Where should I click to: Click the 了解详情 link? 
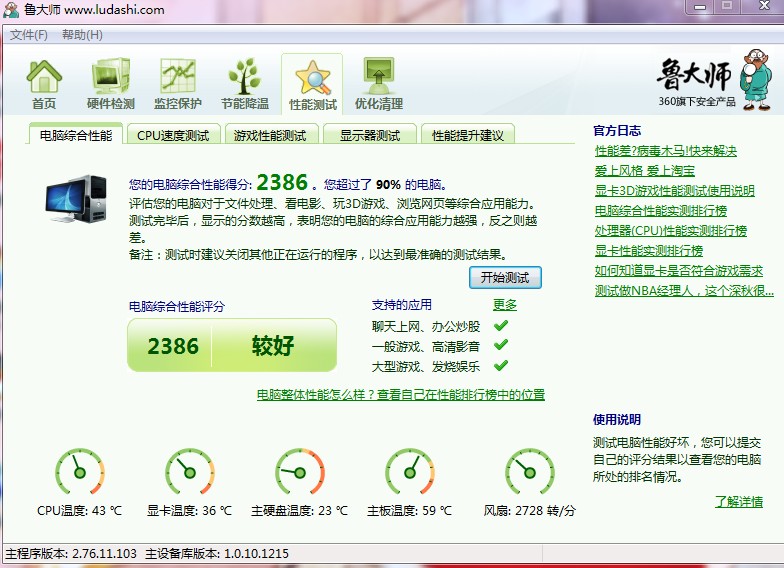pos(738,501)
